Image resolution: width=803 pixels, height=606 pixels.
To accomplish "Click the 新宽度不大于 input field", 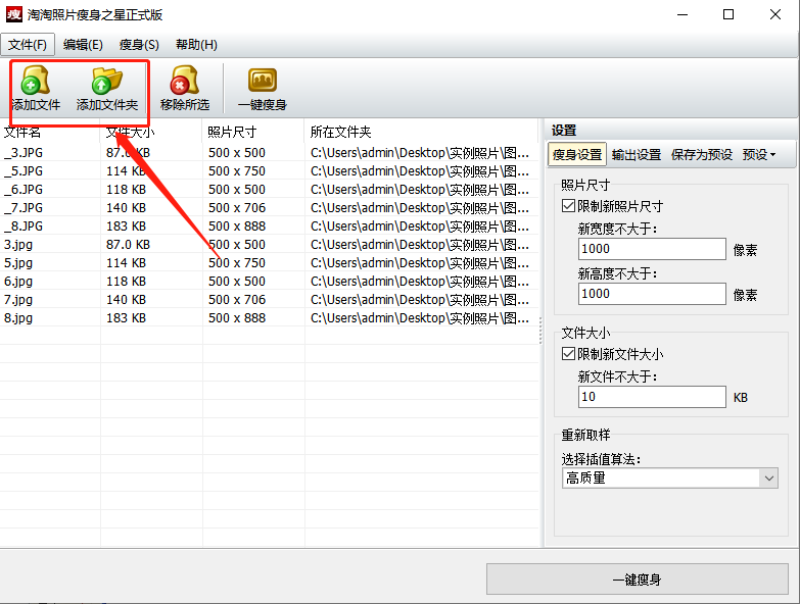I will (652, 249).
